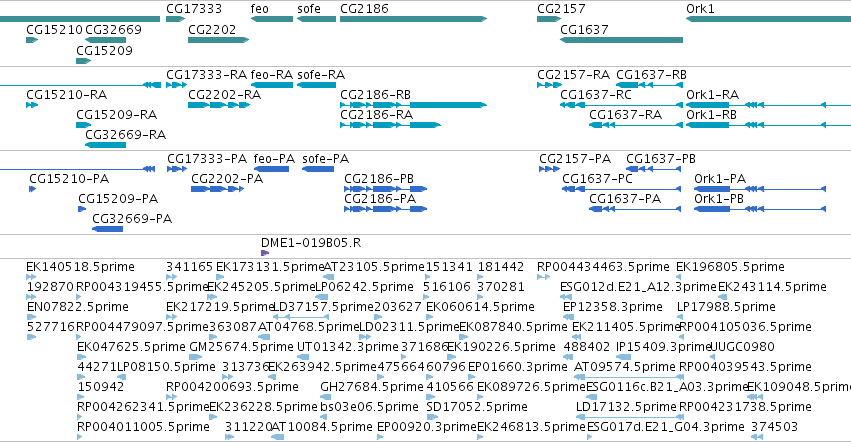Click the CG2202-PA protein label

click(x=227, y=179)
